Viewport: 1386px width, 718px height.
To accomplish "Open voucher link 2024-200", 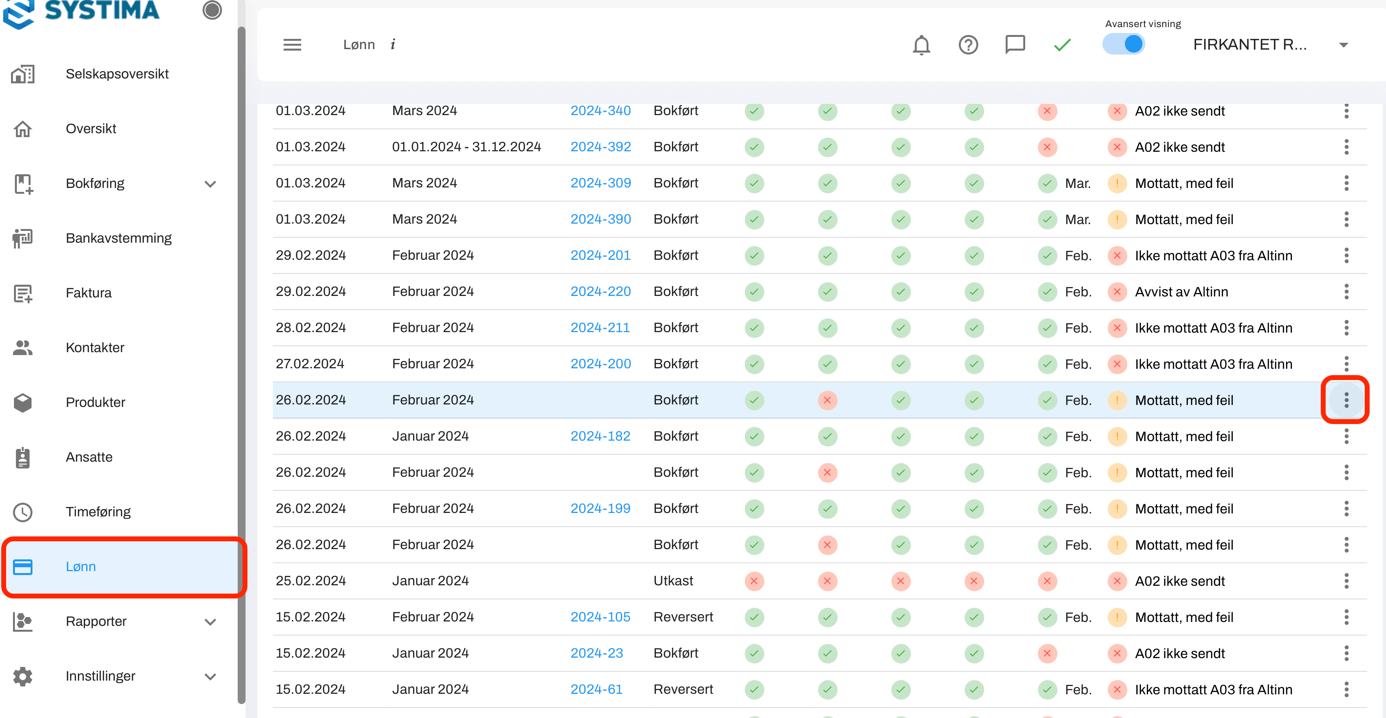I will pyautogui.click(x=600, y=364).
